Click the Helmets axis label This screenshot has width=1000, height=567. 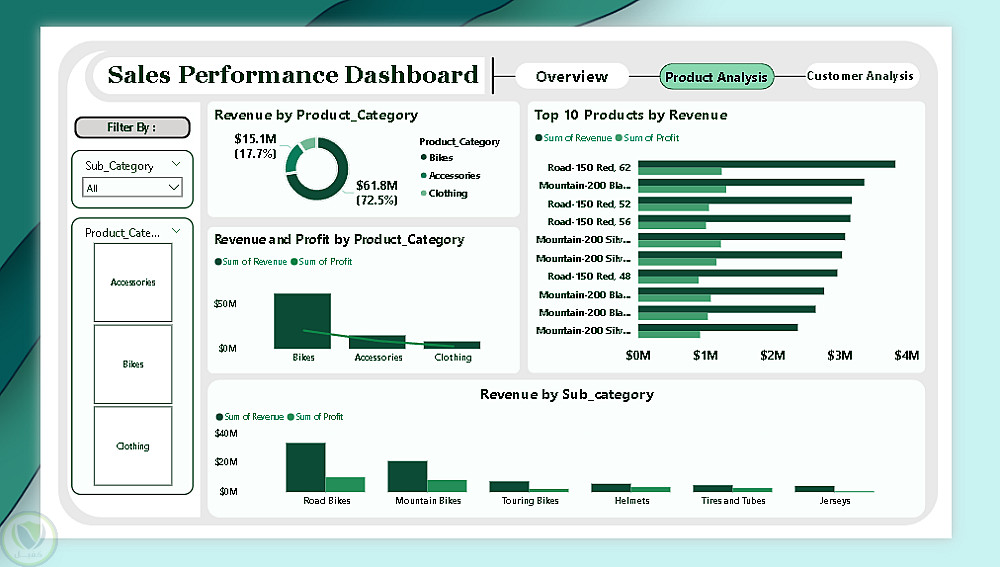pyautogui.click(x=632, y=501)
